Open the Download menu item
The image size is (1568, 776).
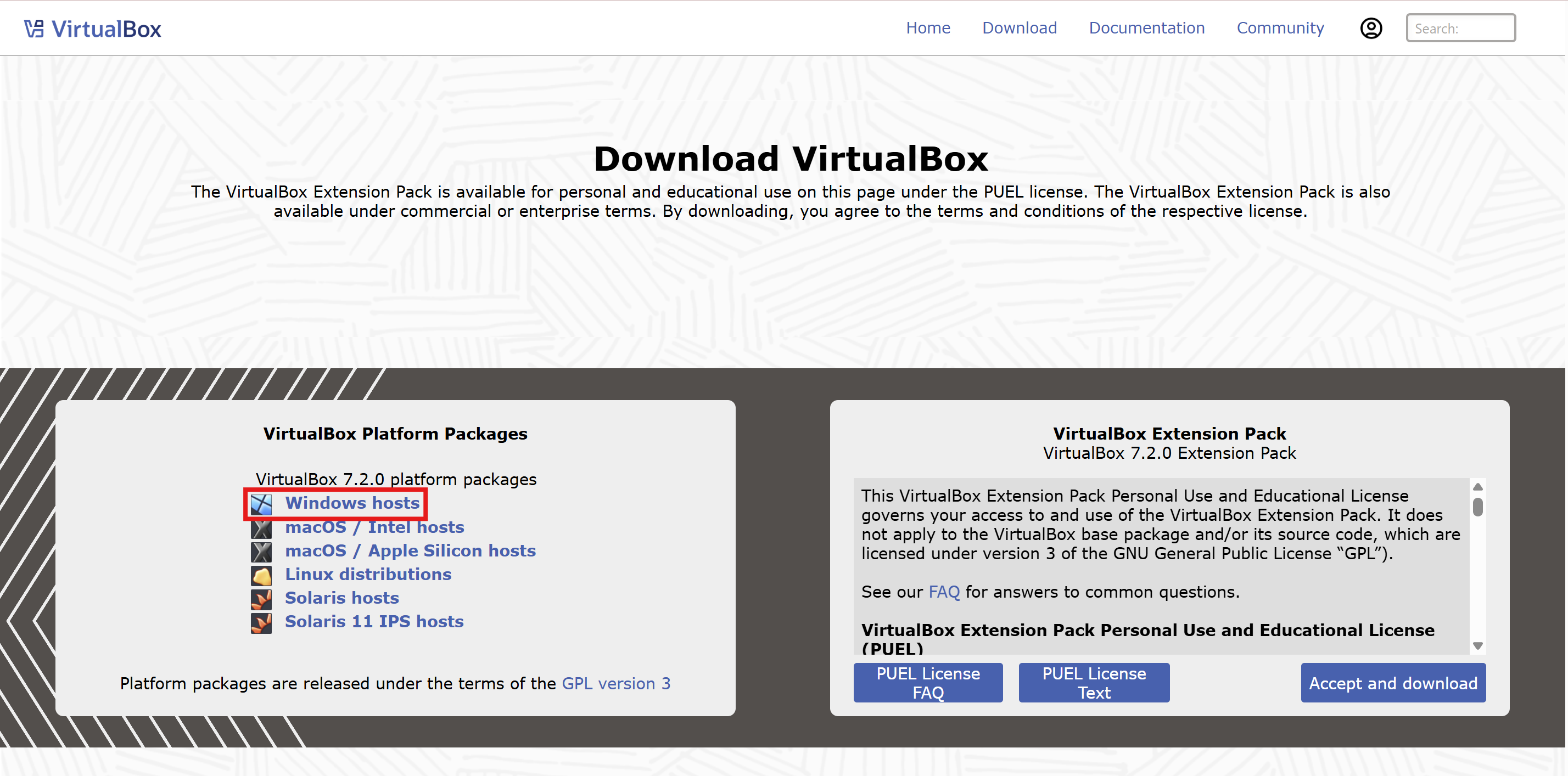click(1019, 28)
